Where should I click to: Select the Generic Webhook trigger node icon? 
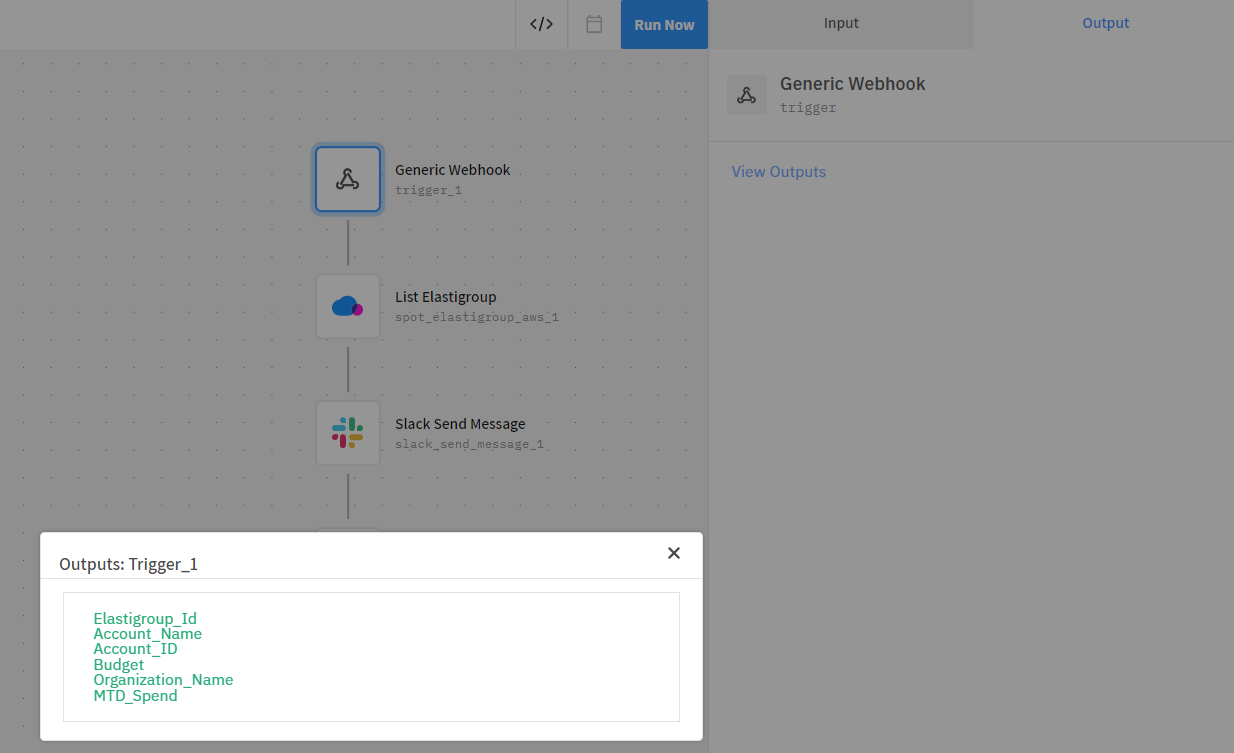(348, 179)
